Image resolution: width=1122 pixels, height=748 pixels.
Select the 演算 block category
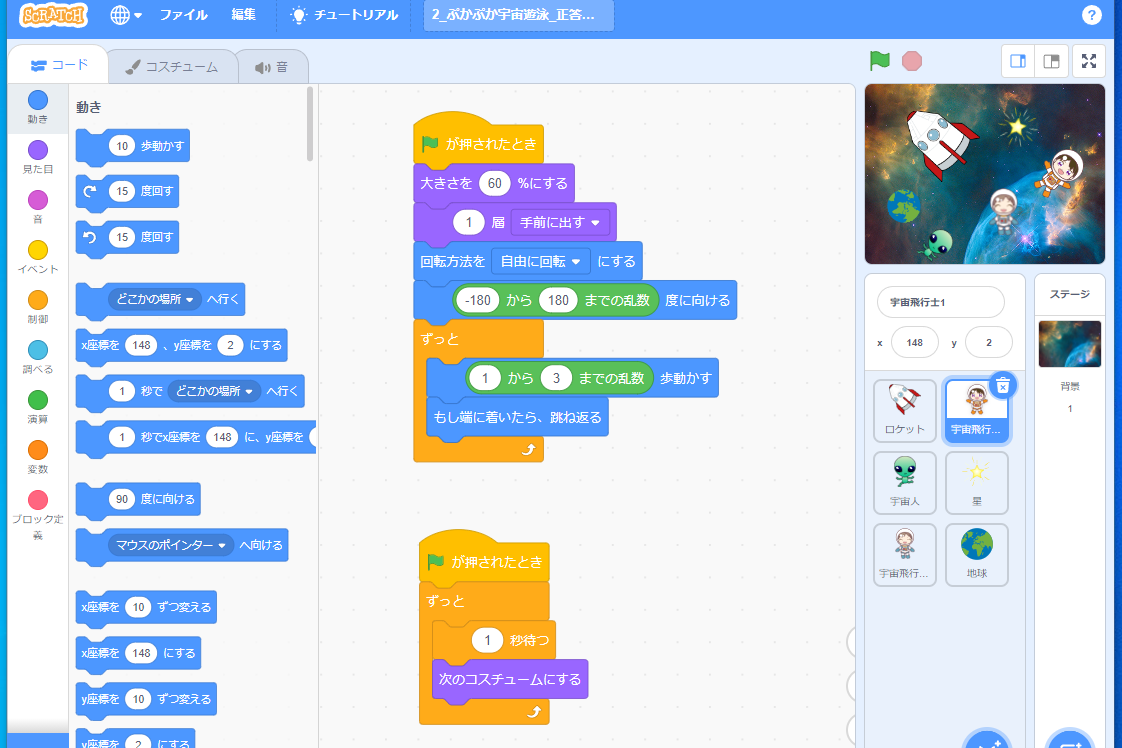click(x=38, y=407)
